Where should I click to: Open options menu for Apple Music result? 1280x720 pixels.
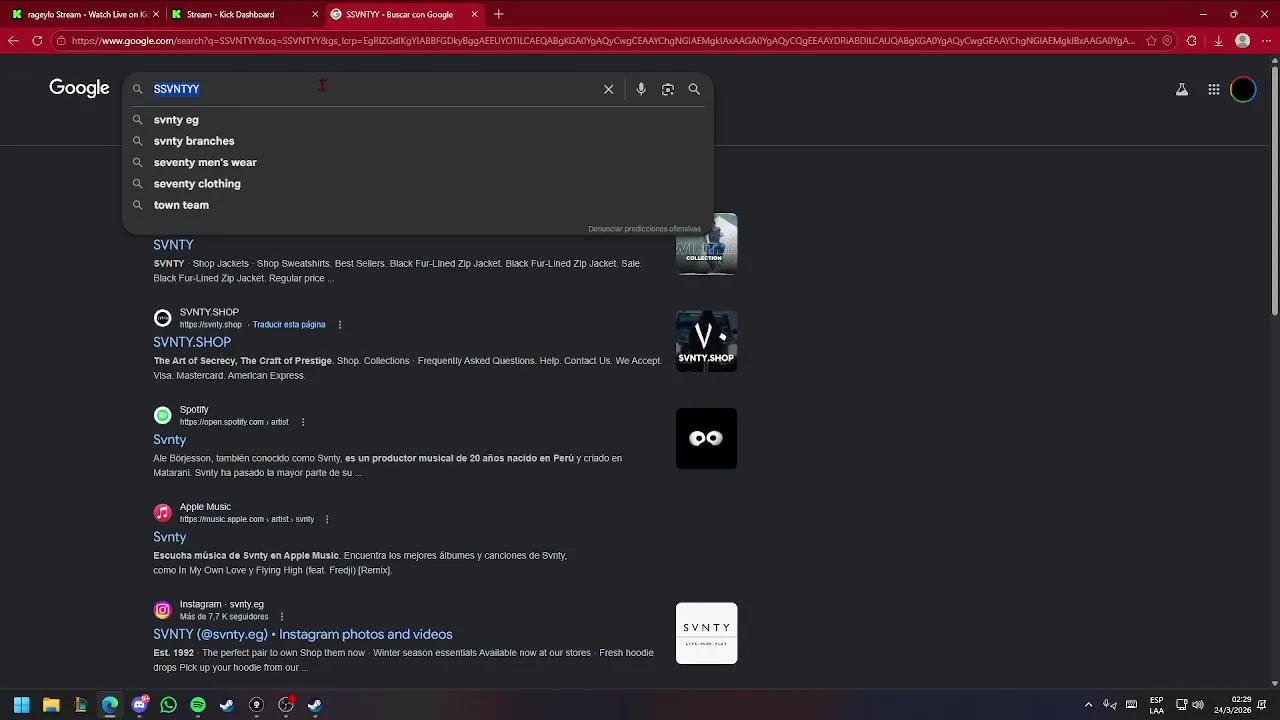327,519
